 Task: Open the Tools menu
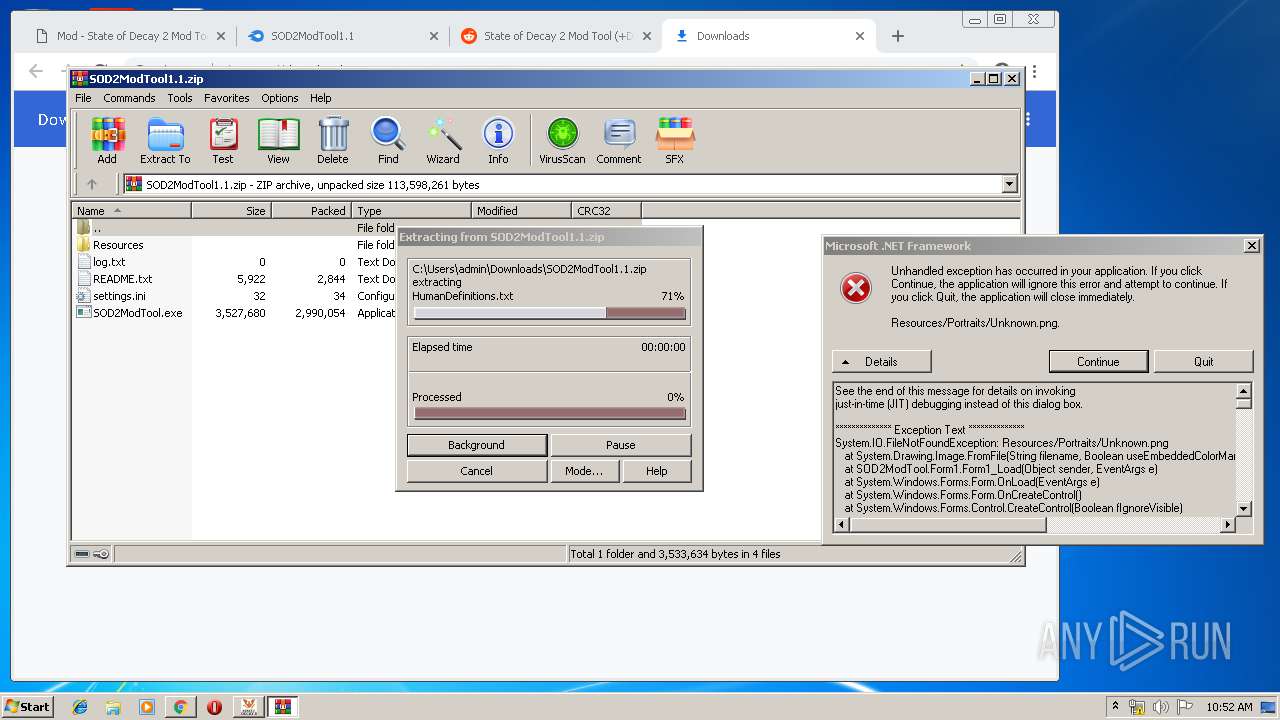180,98
